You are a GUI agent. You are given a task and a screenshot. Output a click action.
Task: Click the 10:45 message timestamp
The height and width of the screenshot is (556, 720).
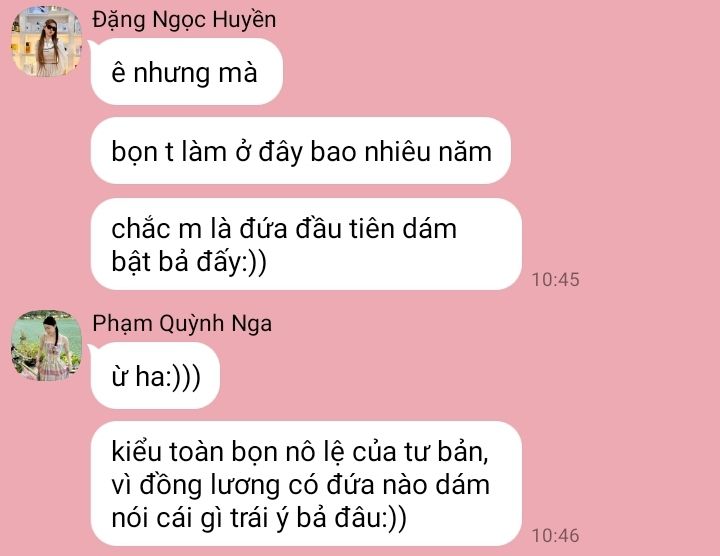click(x=556, y=280)
